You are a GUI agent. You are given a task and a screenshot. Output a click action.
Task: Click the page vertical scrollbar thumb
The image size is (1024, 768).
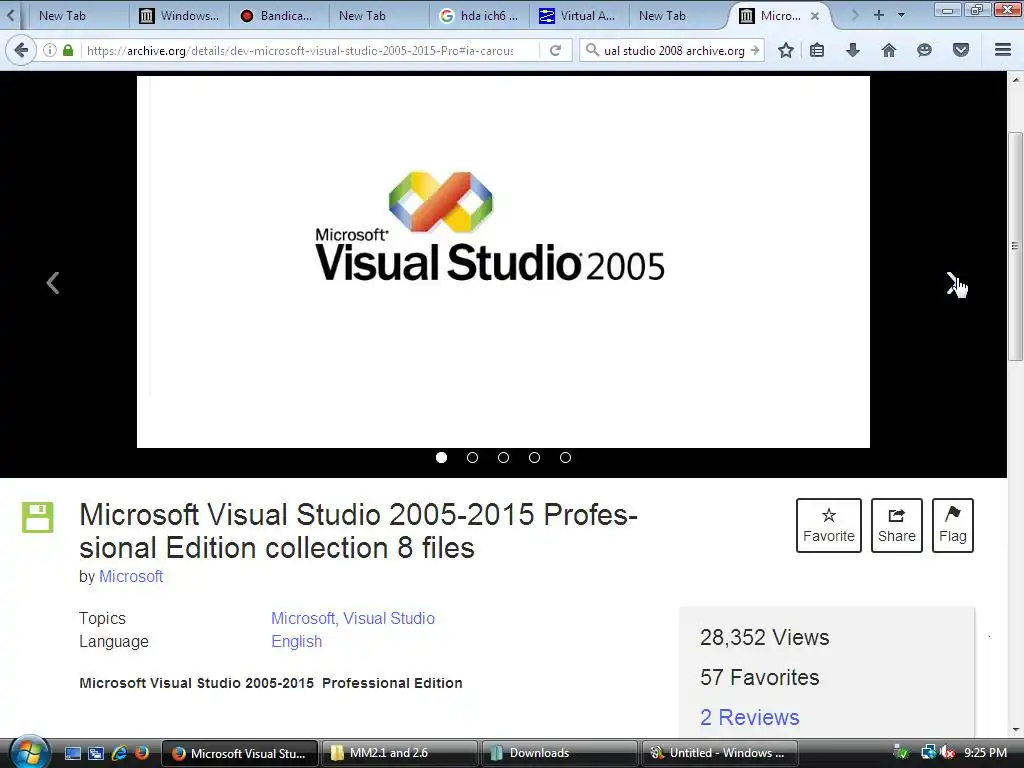[x=1015, y=246]
